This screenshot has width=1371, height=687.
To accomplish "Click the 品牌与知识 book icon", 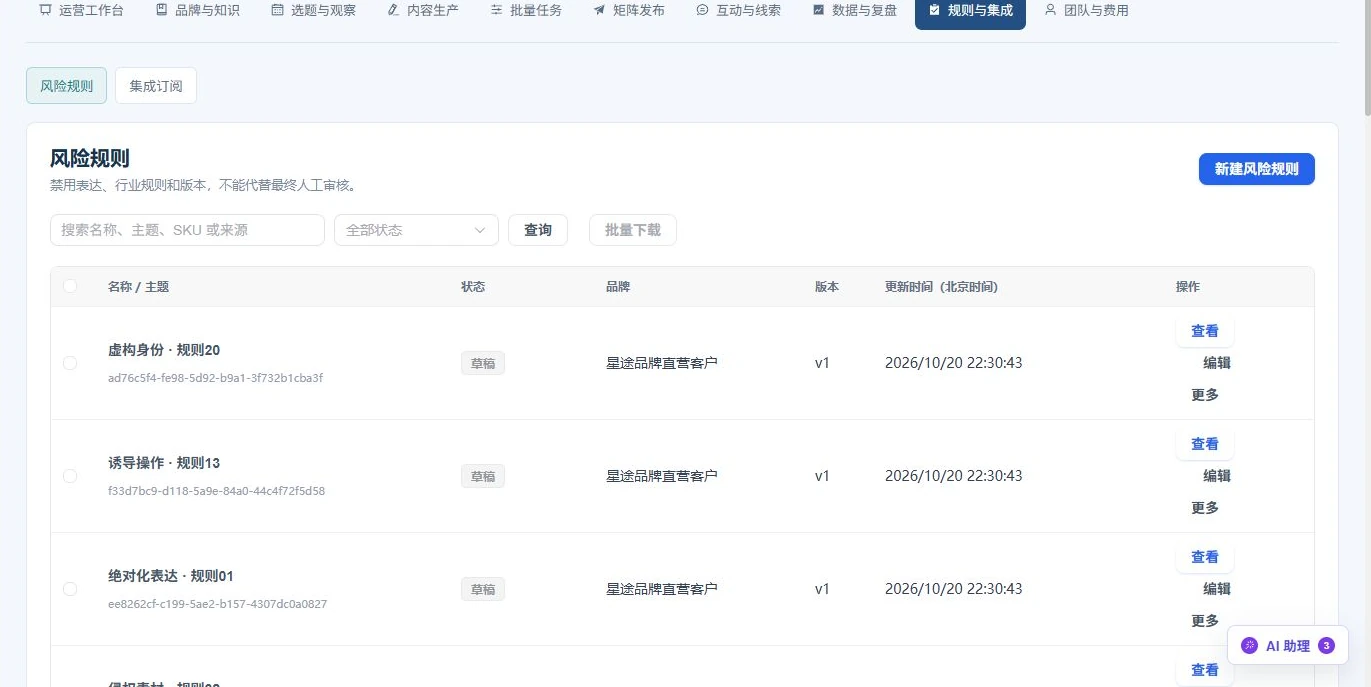I will pos(161,10).
